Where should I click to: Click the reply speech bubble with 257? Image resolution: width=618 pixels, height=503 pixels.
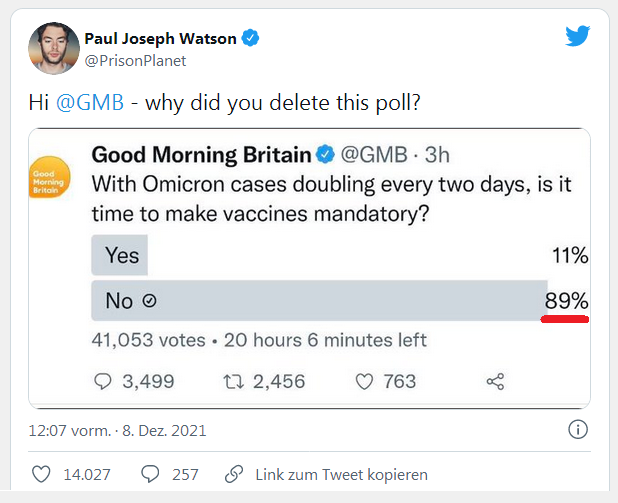152,474
